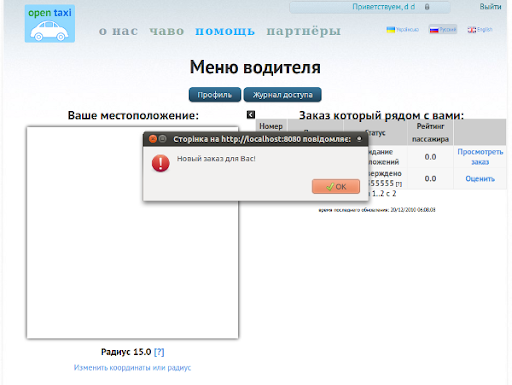Screen dimensions: 512x385
Task: Click the lock icon beside greeting
Action: click(427, 7)
